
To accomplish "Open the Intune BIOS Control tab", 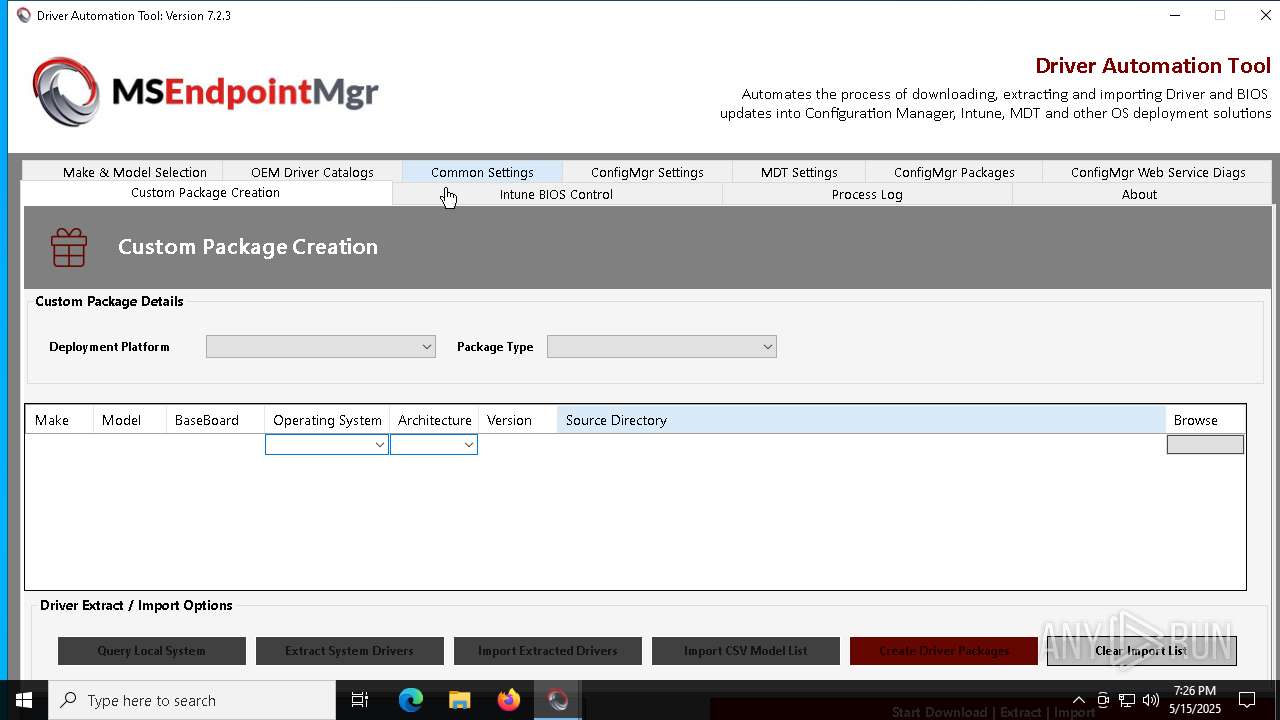I will tap(556, 194).
